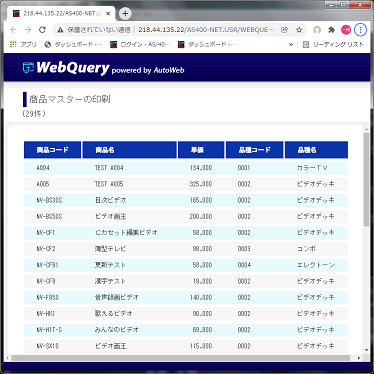Click category name カラーTV
This screenshot has width=374, height=374.
[312, 168]
